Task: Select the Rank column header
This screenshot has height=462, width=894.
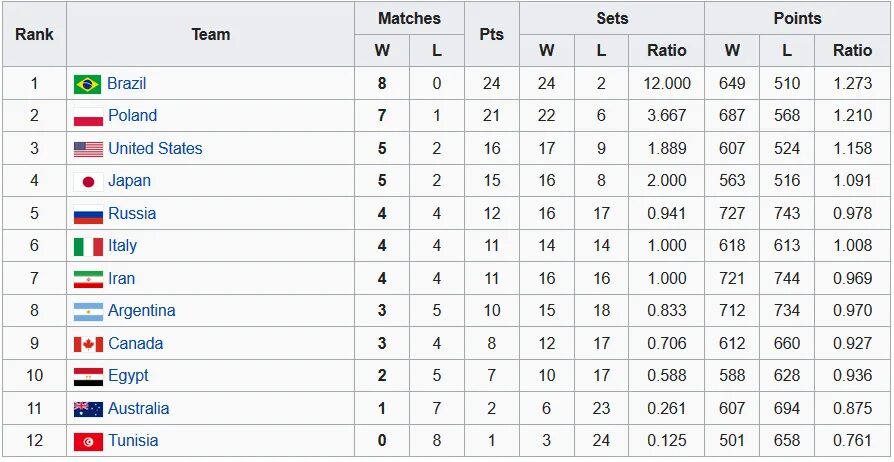Action: pyautogui.click(x=34, y=34)
